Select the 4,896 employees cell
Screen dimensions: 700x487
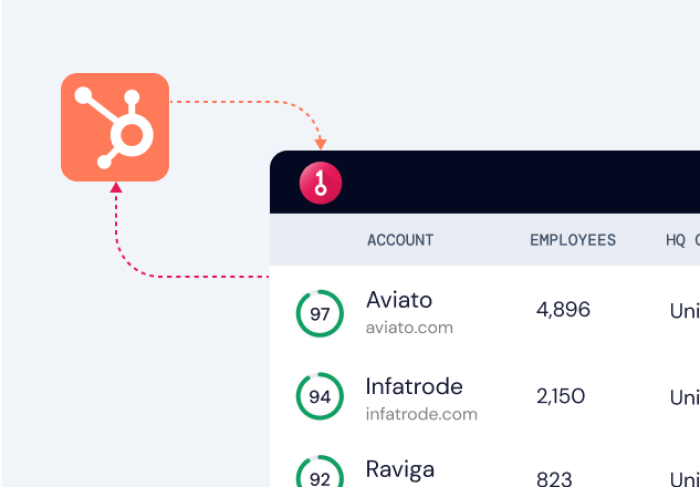coord(563,310)
